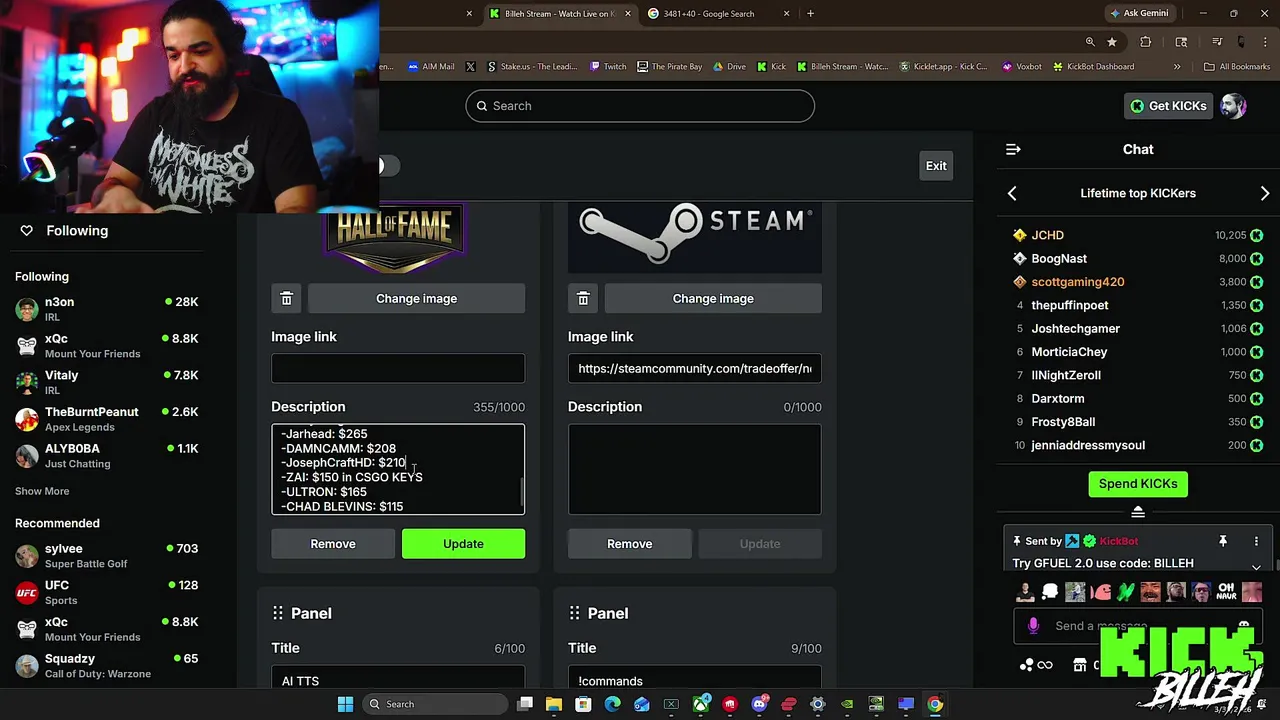The width and height of the screenshot is (1280, 720).
Task: Insert the green Kick logo emote
Action: (x=1125, y=592)
